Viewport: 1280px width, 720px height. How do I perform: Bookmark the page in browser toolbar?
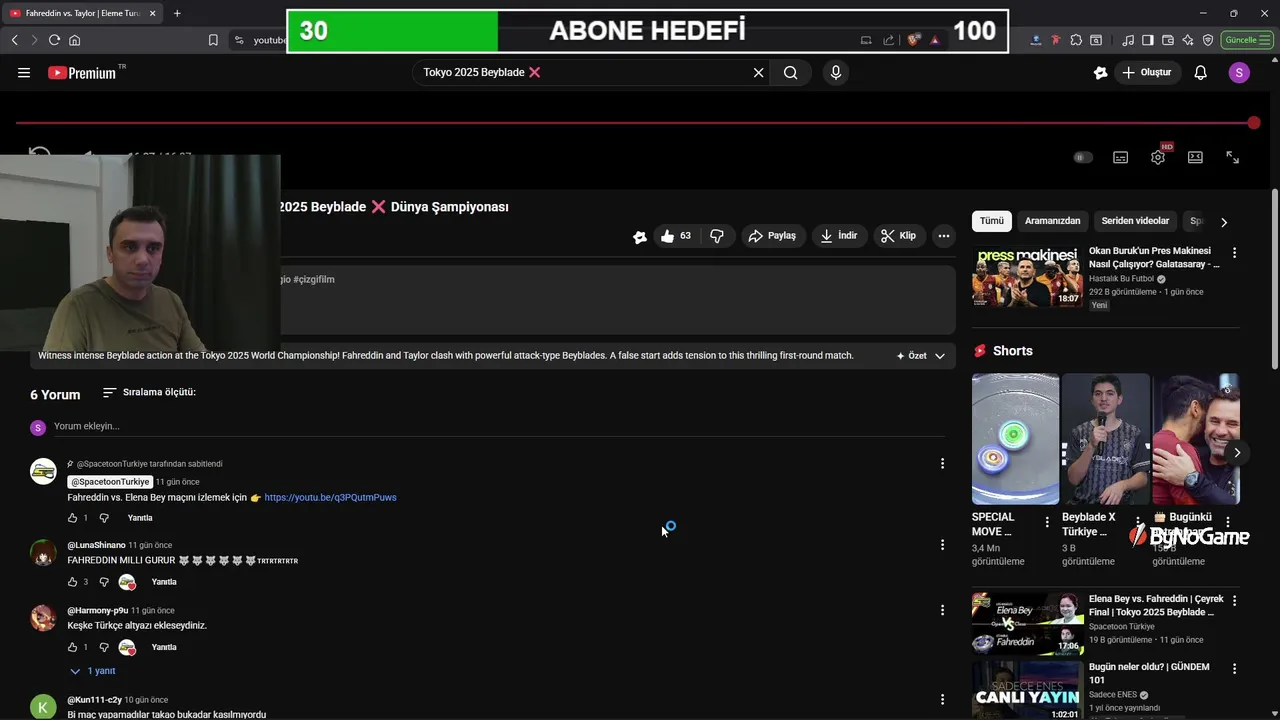[x=213, y=40]
